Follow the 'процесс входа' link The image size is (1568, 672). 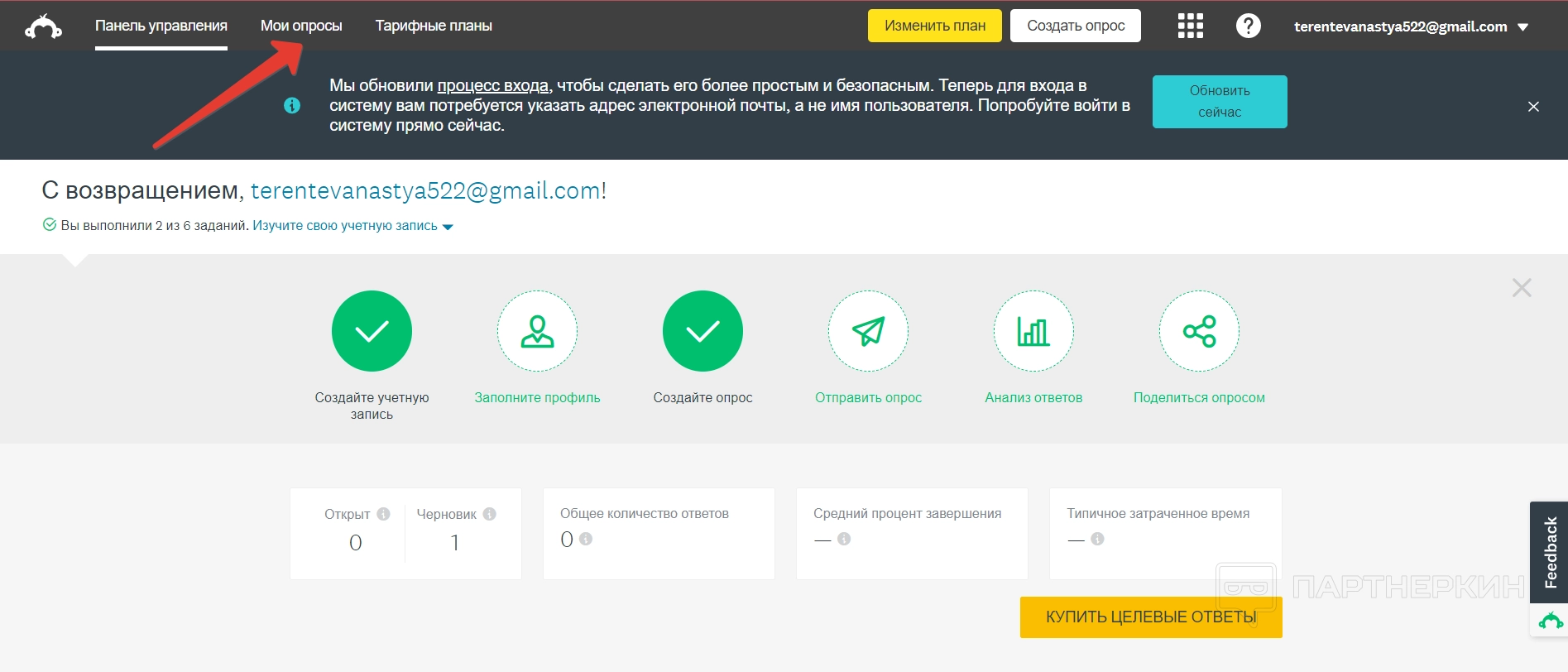click(x=493, y=85)
